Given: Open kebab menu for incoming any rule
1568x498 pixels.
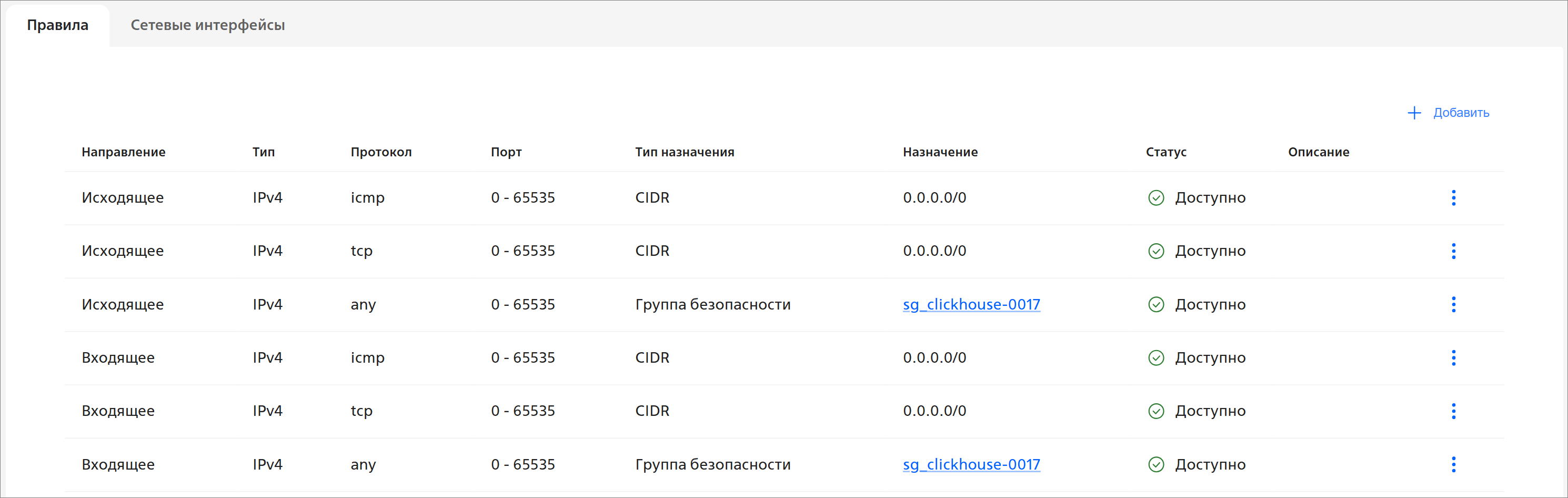Looking at the screenshot, I should 1453,464.
